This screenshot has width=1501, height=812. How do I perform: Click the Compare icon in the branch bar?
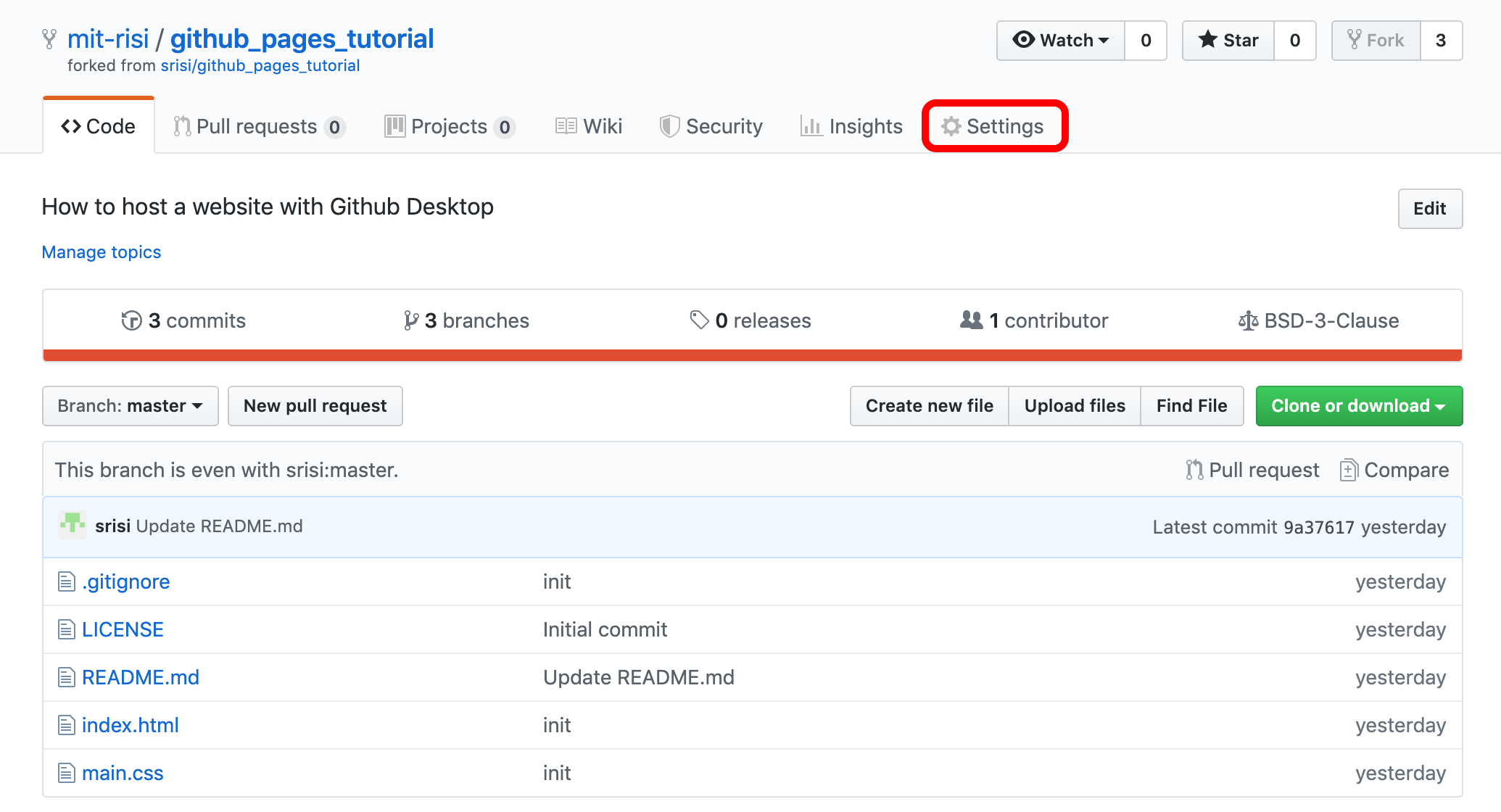(x=1349, y=469)
